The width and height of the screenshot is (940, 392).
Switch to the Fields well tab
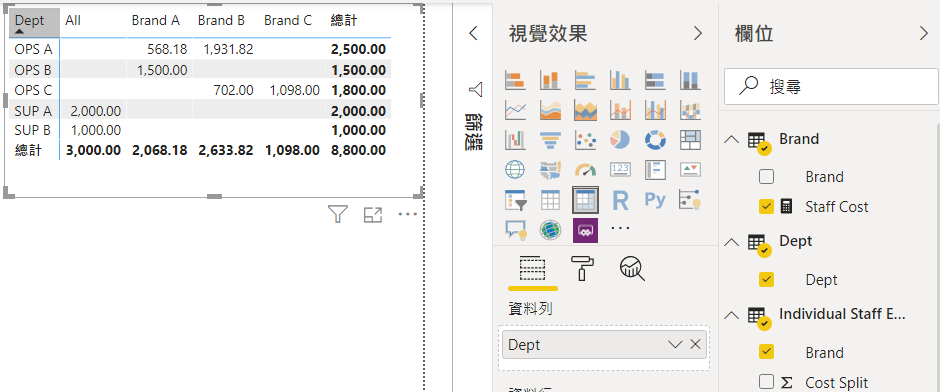532,269
